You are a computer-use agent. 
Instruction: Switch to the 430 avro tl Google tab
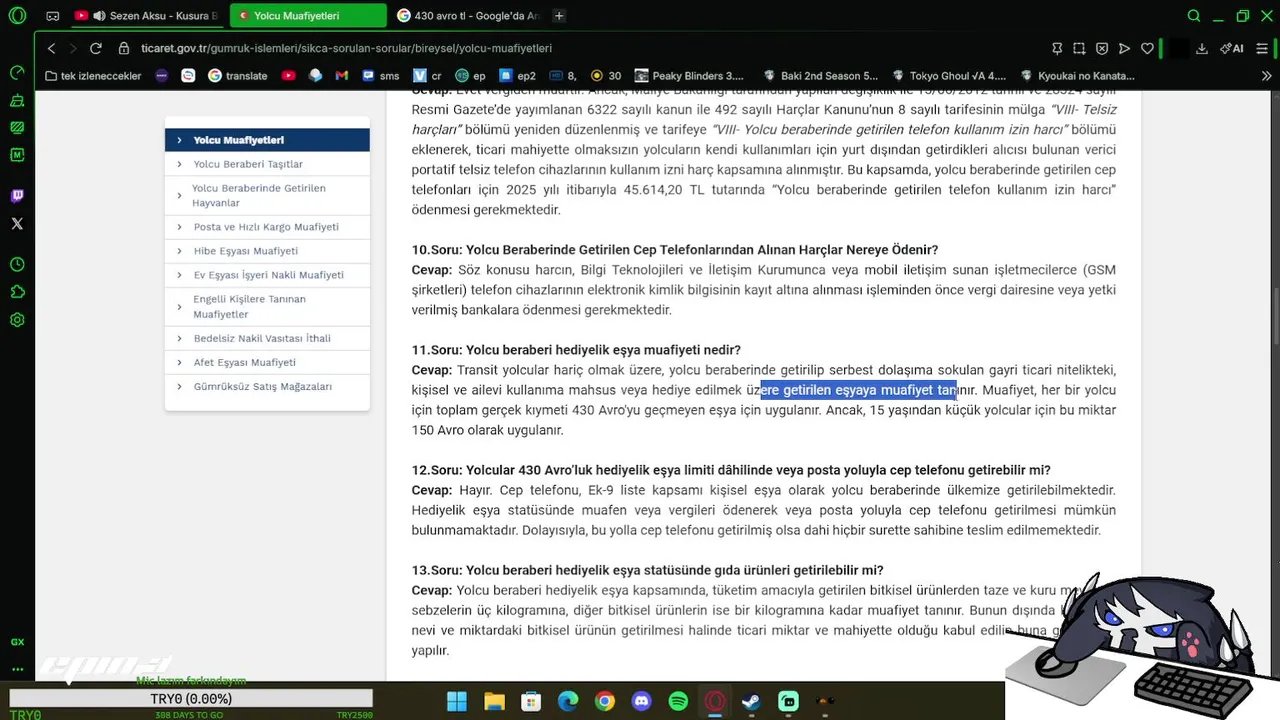click(x=466, y=16)
